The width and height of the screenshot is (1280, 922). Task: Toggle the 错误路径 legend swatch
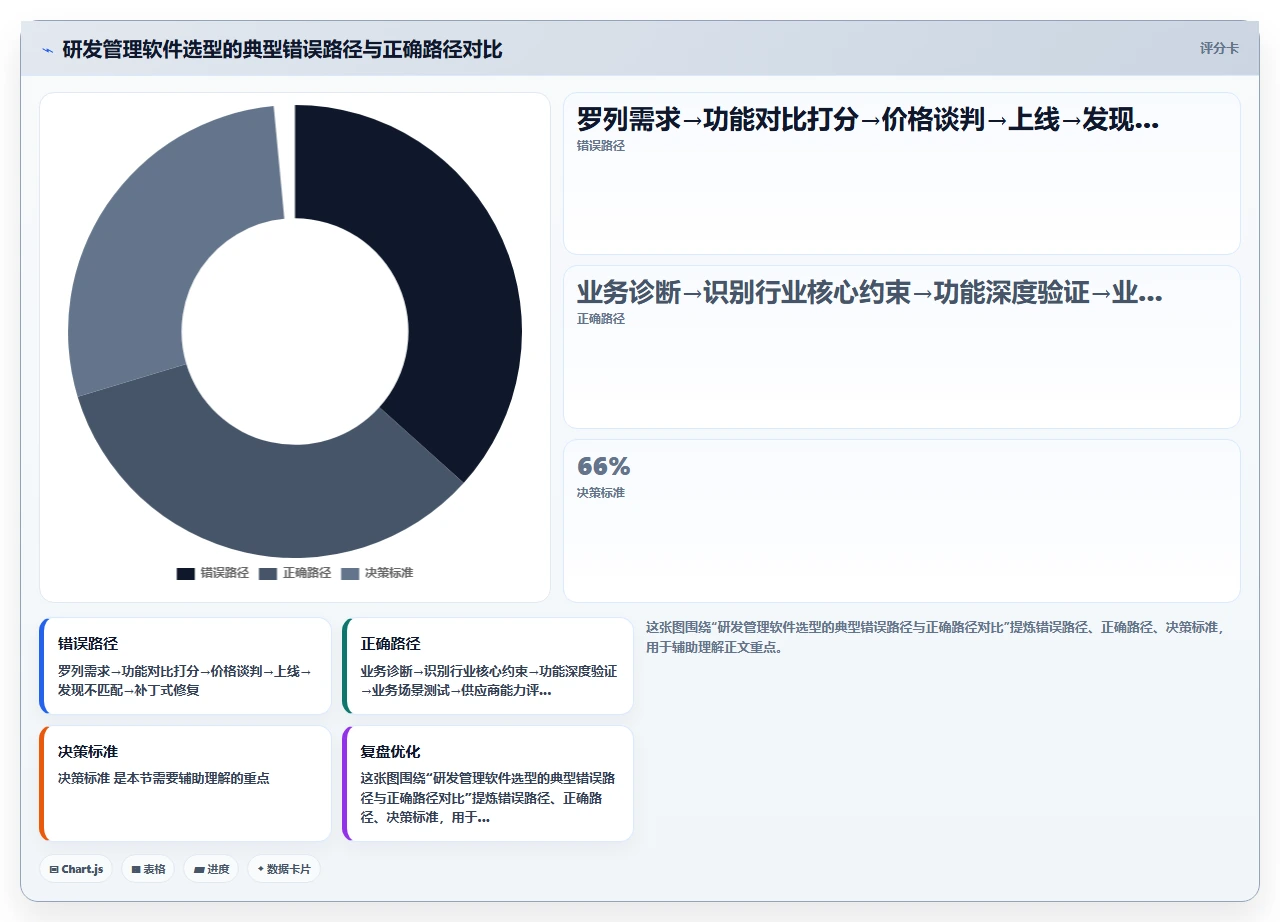click(186, 574)
